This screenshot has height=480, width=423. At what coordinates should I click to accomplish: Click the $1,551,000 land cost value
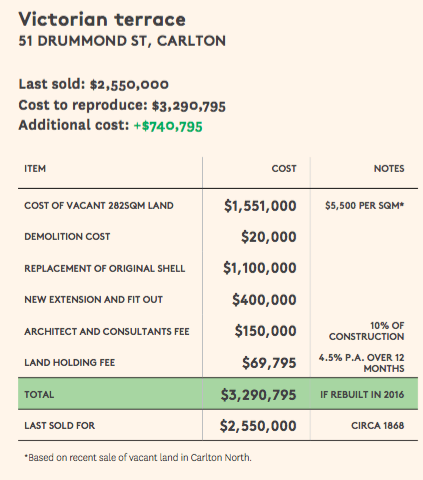260,206
